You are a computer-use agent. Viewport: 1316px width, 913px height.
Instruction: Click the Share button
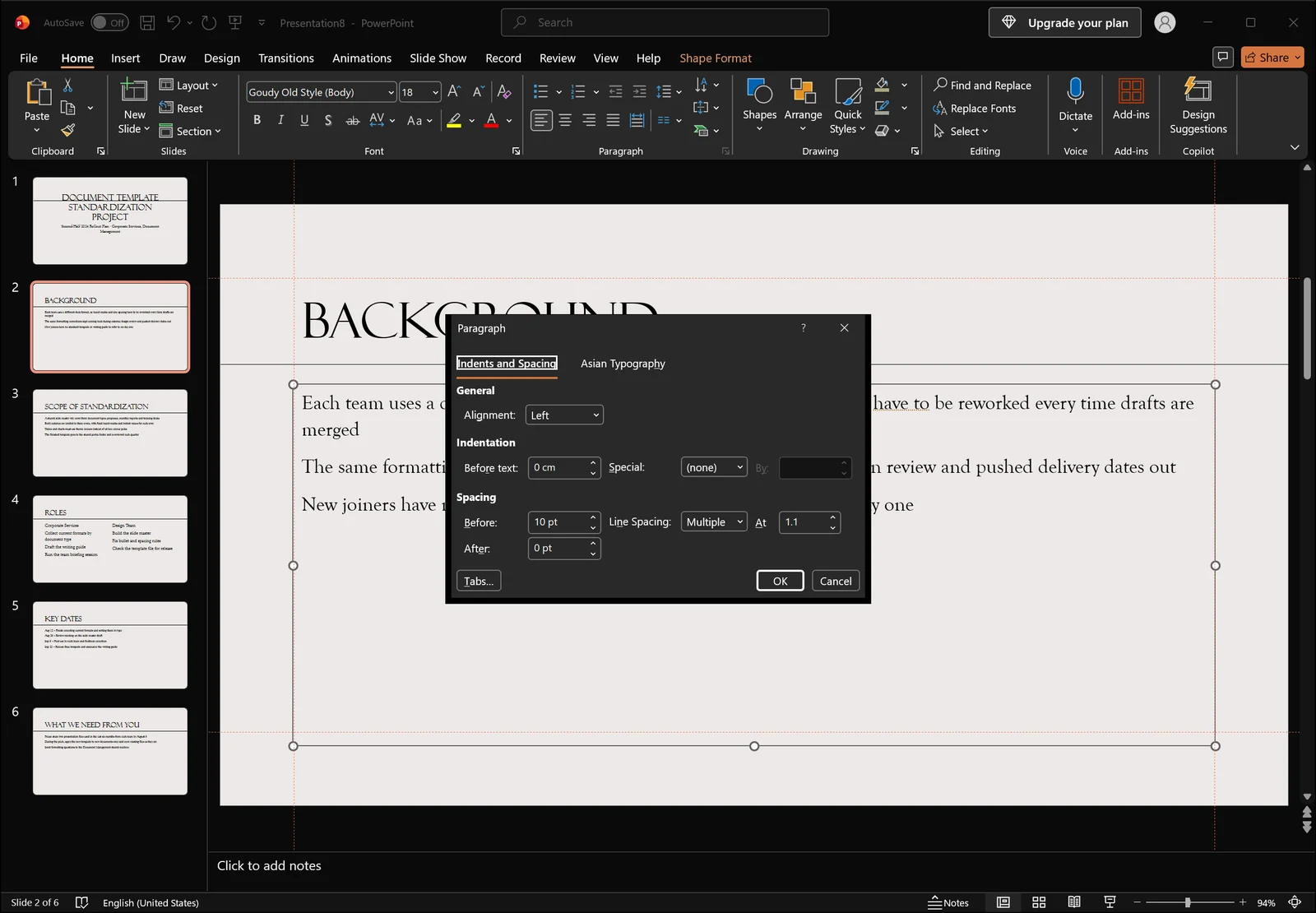tap(1272, 57)
